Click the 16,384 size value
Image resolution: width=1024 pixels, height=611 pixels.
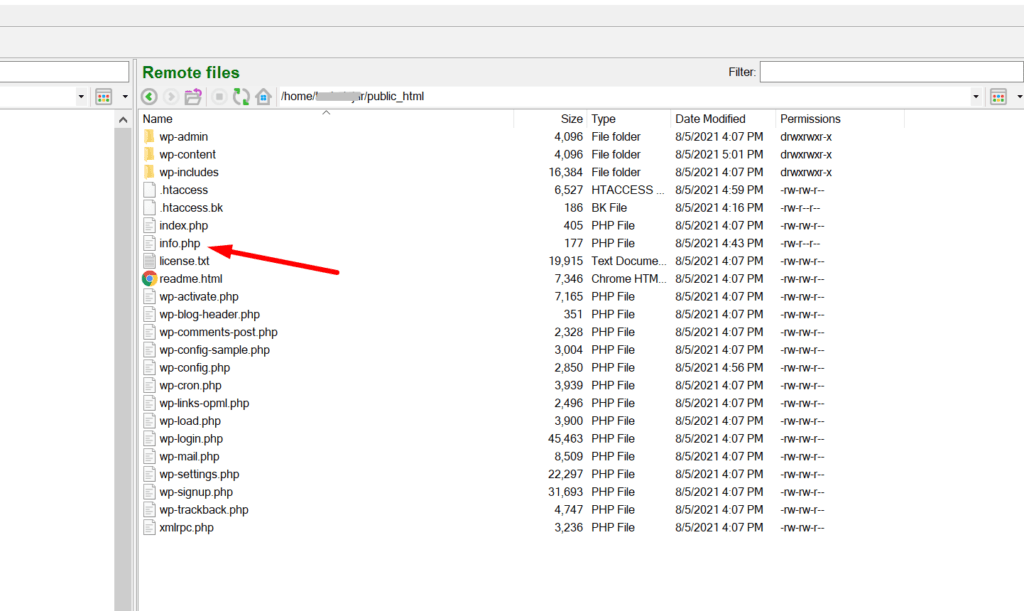(566, 172)
